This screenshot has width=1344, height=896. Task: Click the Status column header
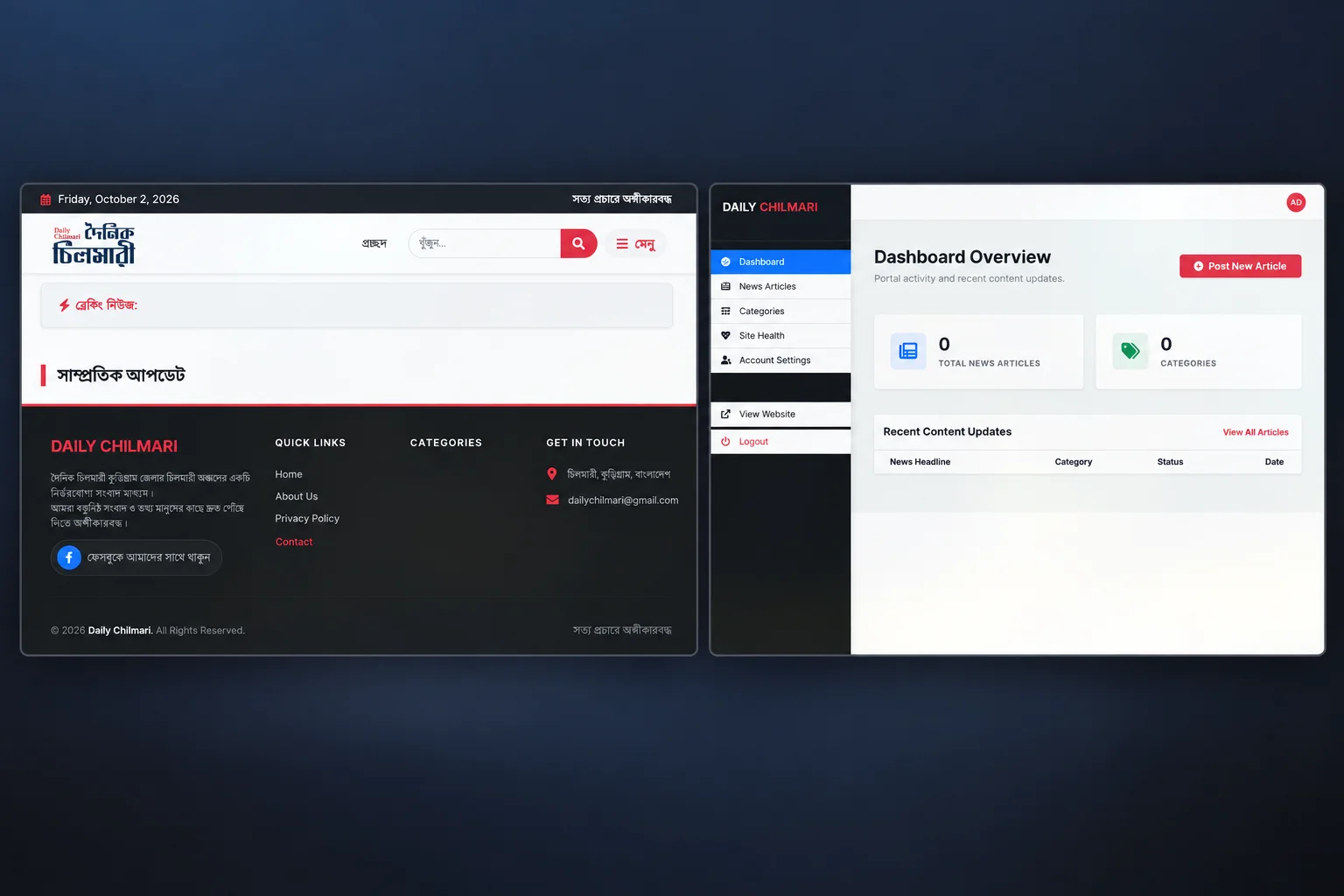(1170, 462)
